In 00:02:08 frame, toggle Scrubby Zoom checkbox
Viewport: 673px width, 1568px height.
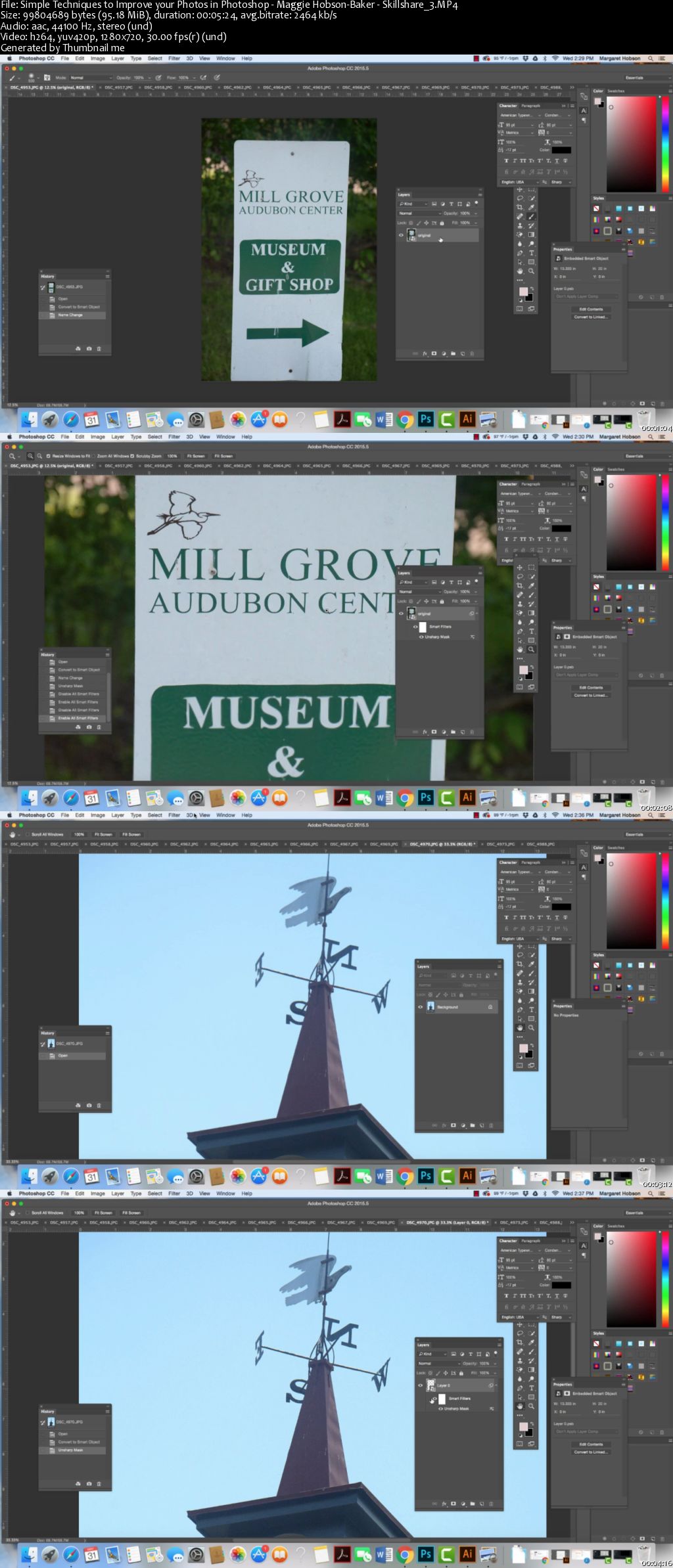click(132, 456)
